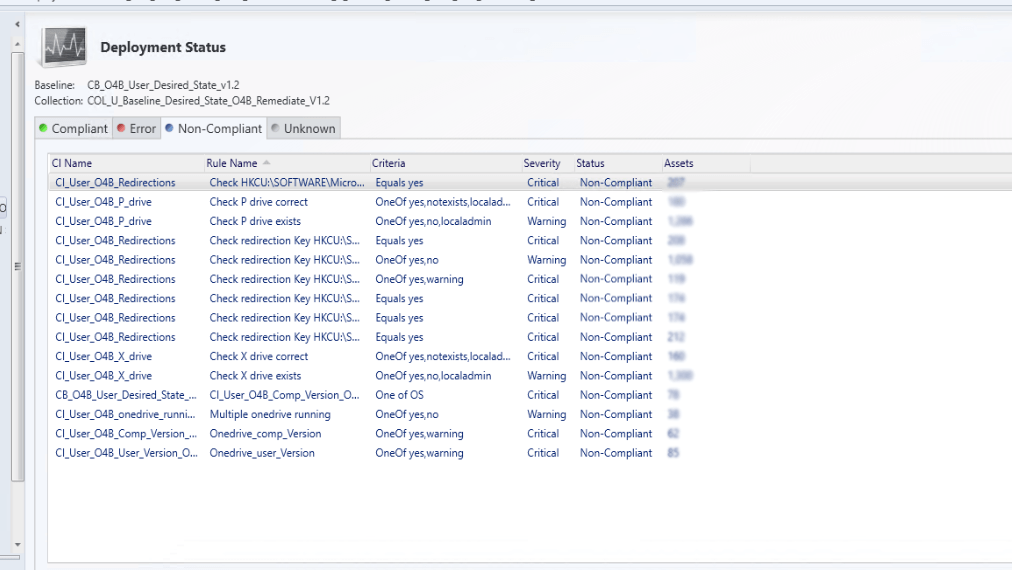1012x570 pixels.
Task: Click the Deployment Status monitor icon
Action: (x=62, y=47)
